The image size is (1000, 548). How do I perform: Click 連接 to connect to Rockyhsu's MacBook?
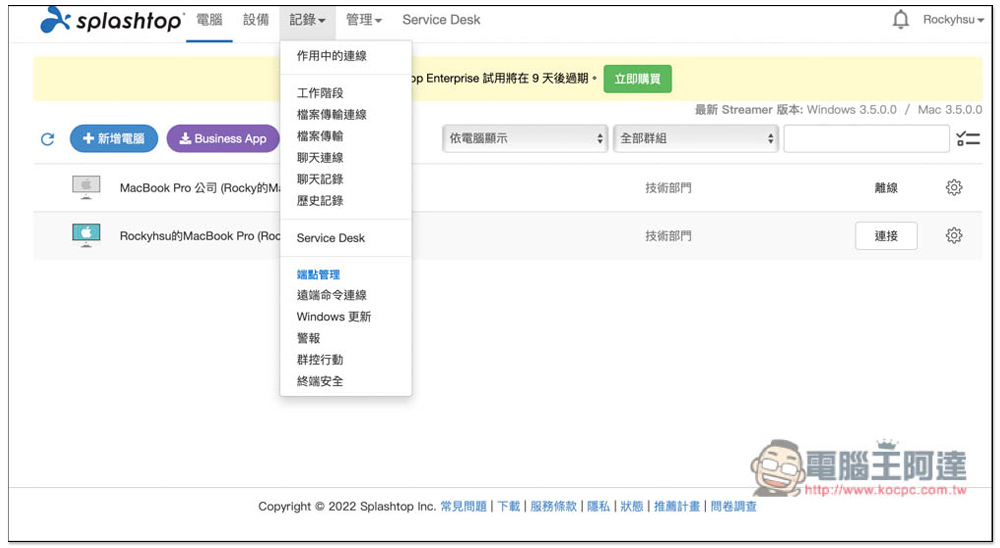[x=886, y=236]
